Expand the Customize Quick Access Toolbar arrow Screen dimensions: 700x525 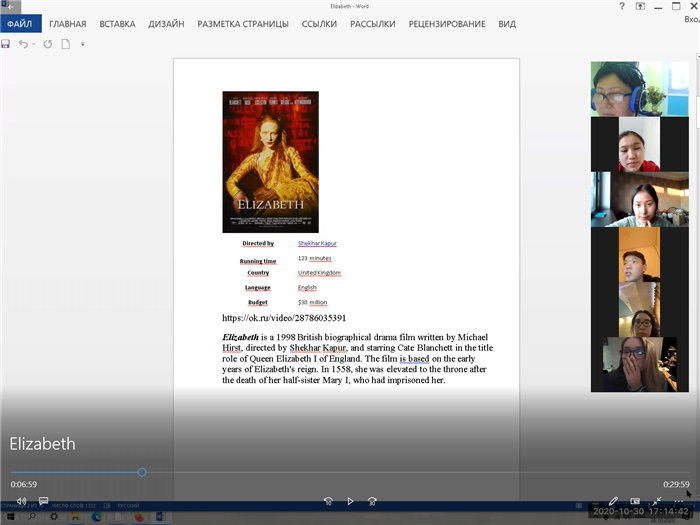(83, 44)
